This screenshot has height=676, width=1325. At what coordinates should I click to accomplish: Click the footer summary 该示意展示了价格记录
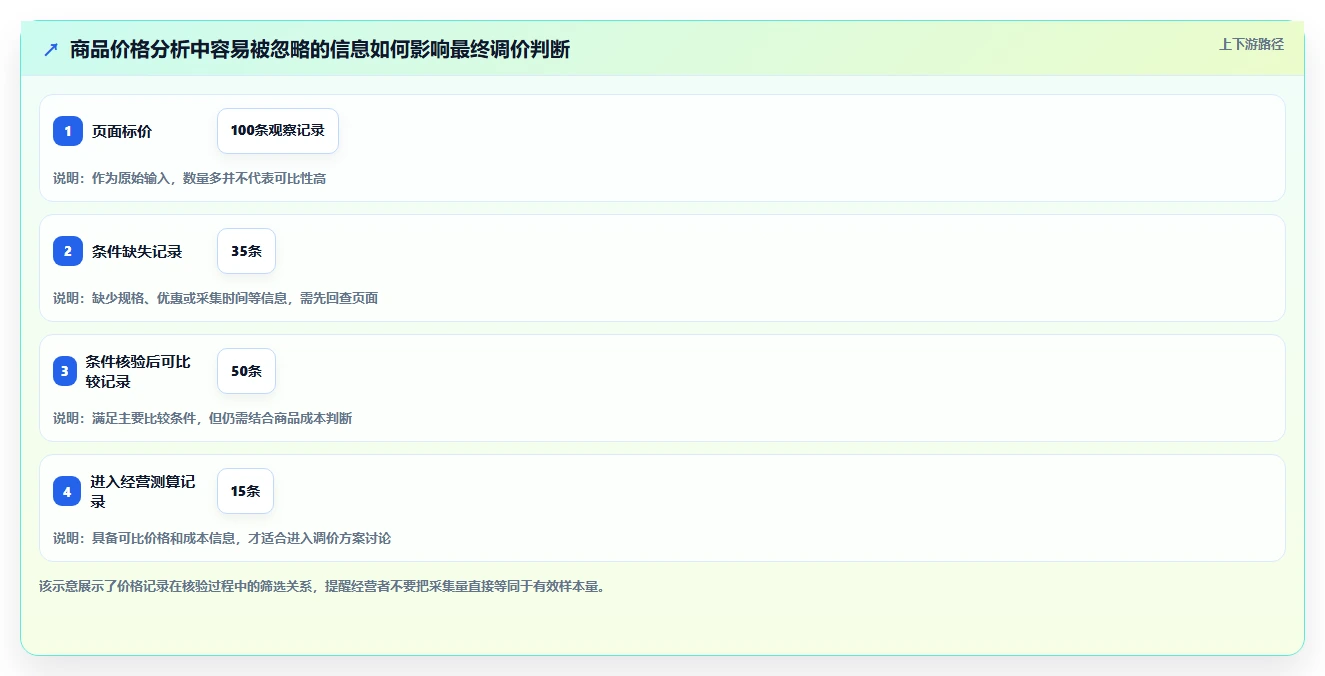[x=322, y=586]
